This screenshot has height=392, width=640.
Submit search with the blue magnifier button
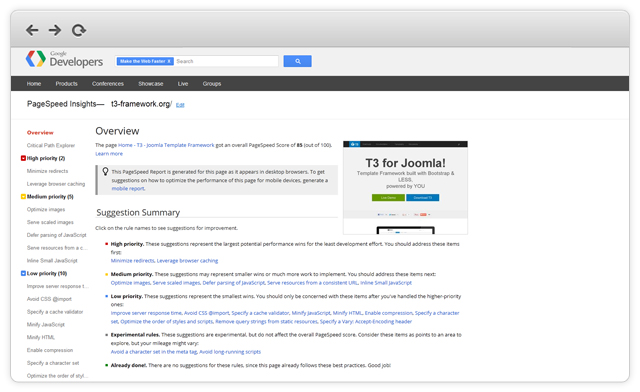click(x=298, y=61)
